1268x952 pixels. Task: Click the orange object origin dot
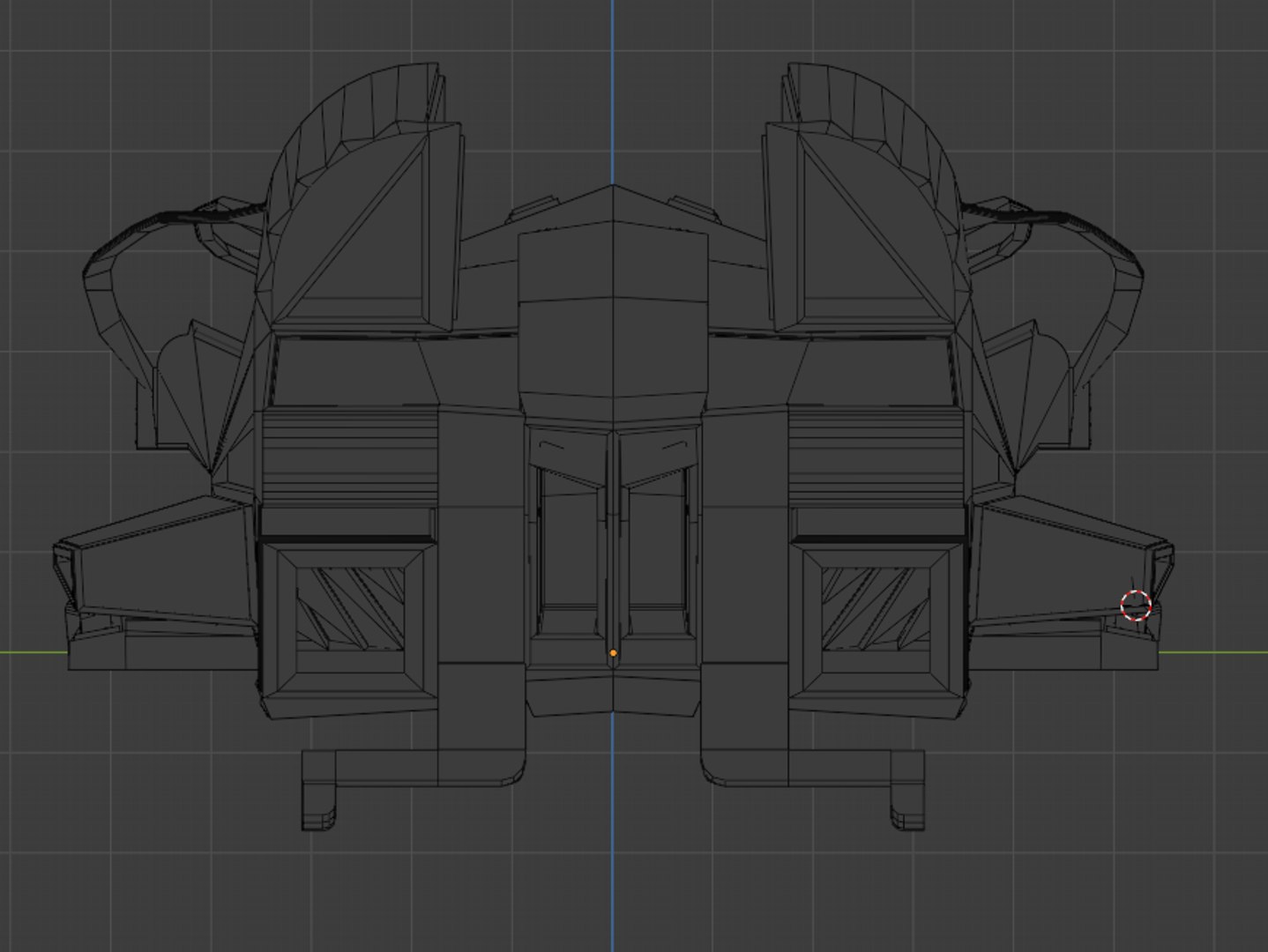coord(613,653)
